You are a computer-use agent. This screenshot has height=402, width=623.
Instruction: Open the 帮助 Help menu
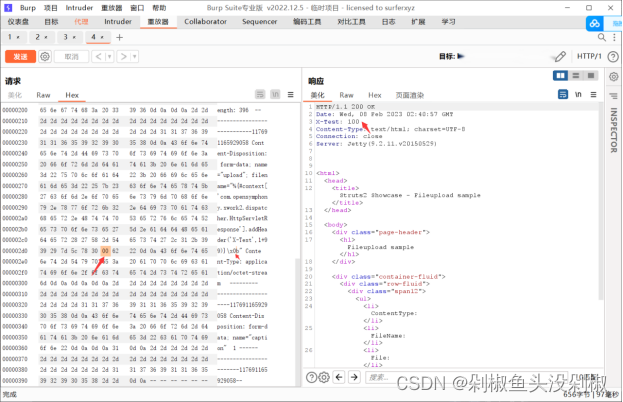click(x=159, y=8)
